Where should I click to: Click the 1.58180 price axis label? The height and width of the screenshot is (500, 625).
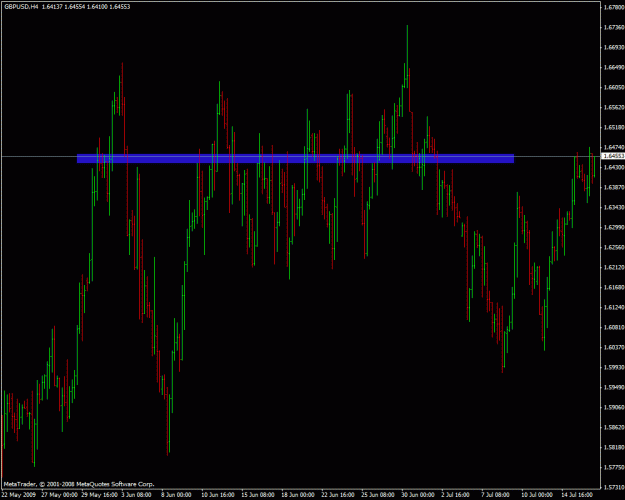click(614, 447)
